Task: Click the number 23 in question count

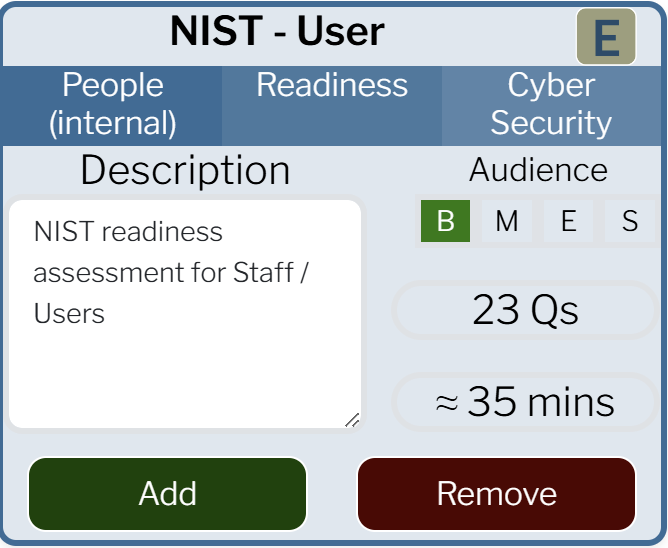Action: coord(496,311)
